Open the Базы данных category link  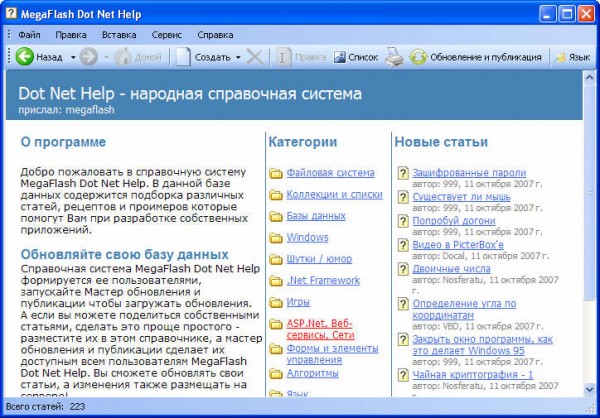click(316, 216)
